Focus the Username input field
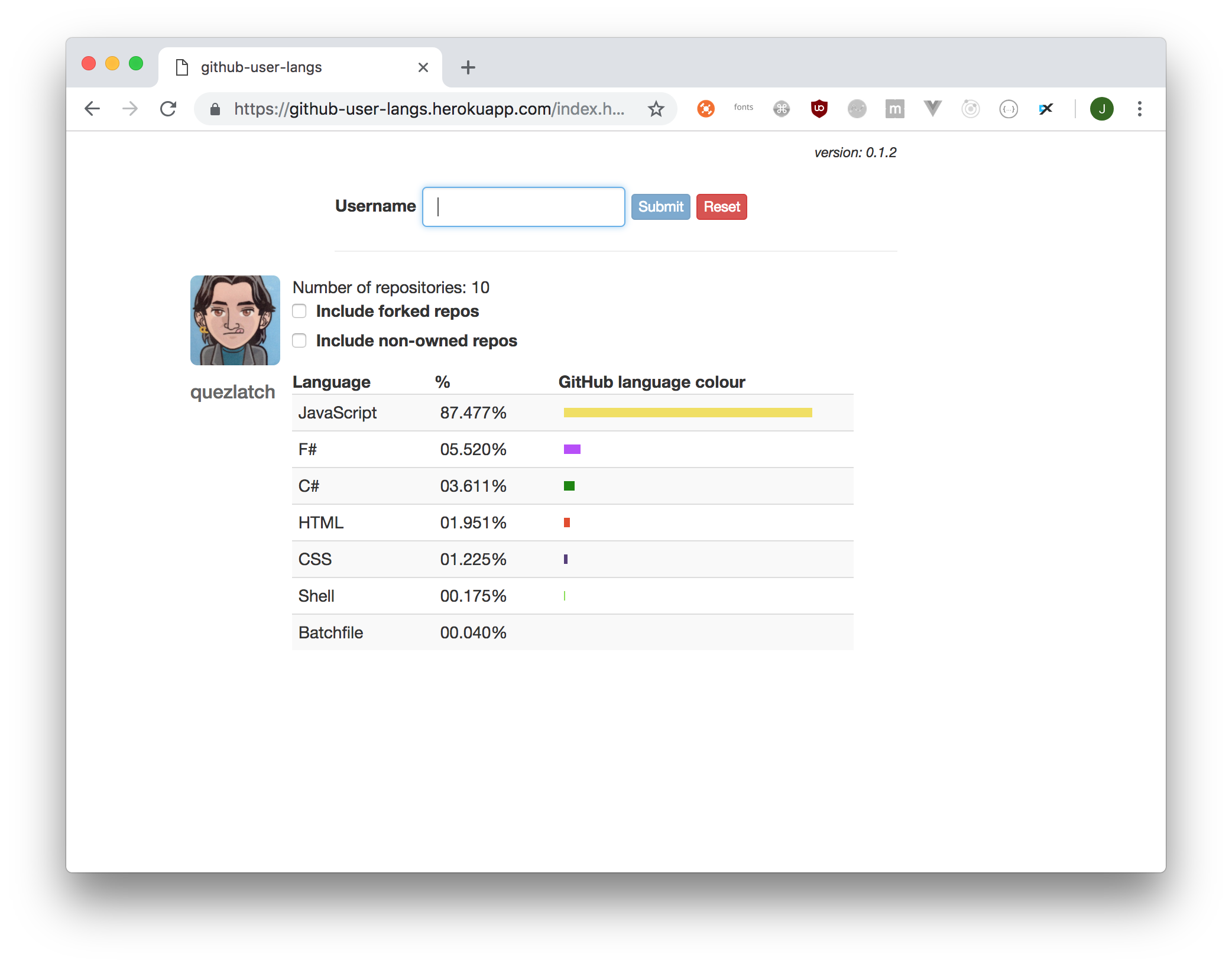 523,207
